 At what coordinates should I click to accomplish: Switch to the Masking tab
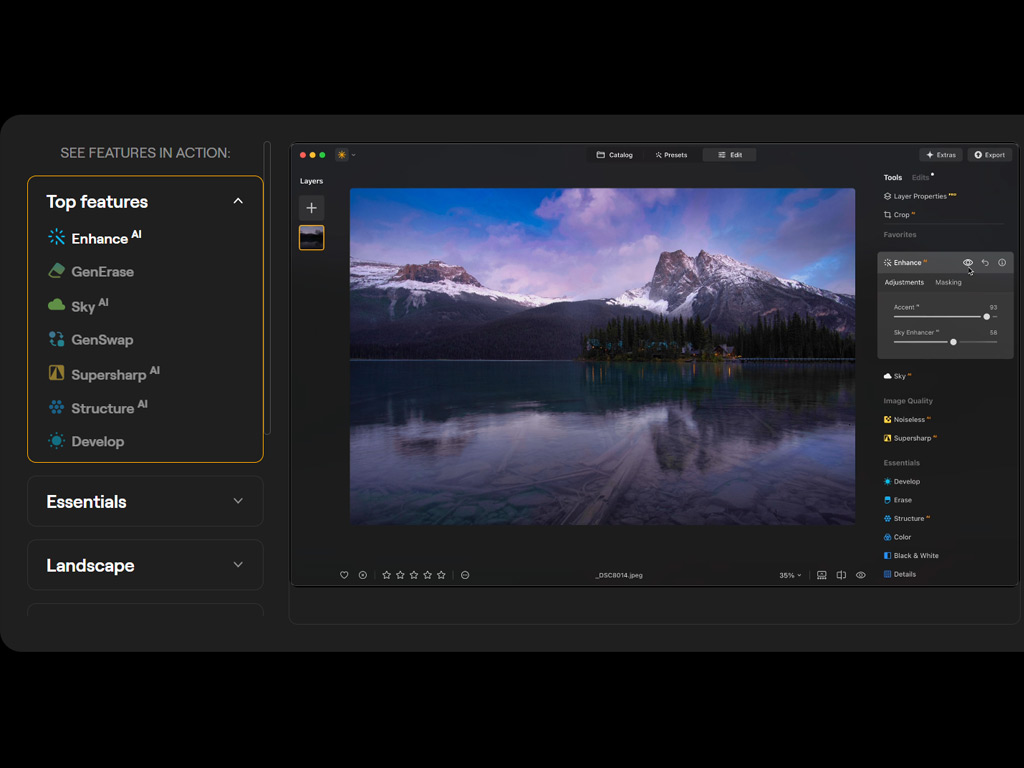[948, 282]
